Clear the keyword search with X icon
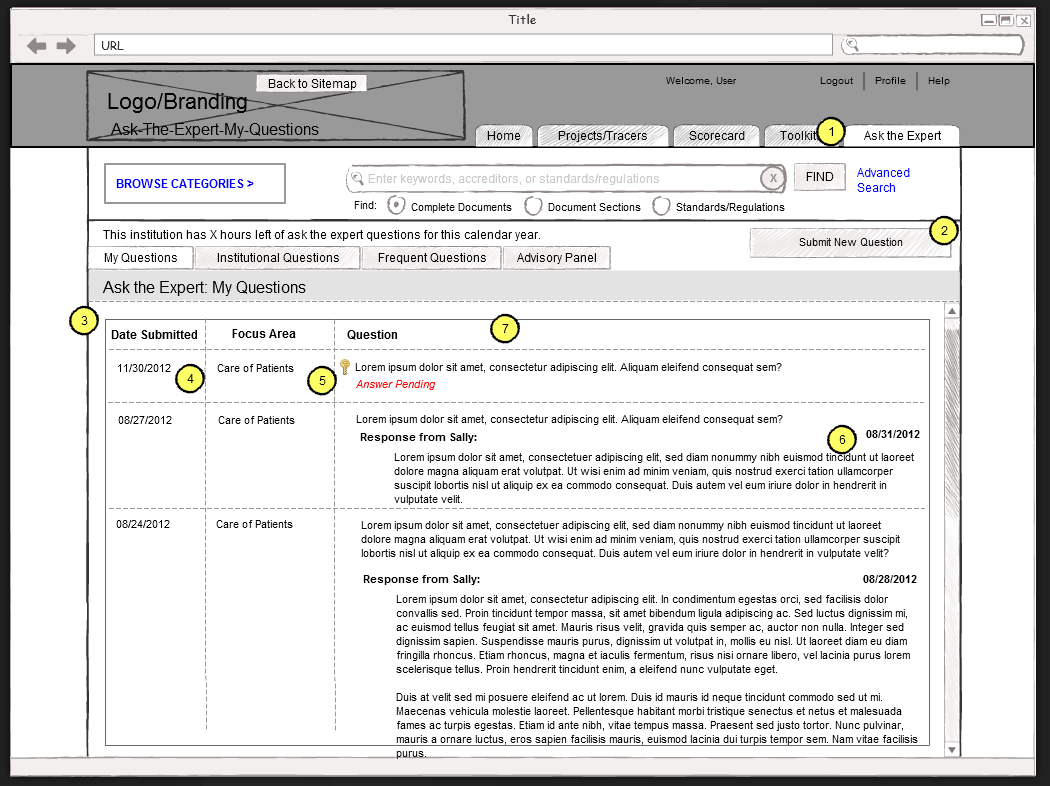The height and width of the screenshot is (786, 1050). [773, 178]
